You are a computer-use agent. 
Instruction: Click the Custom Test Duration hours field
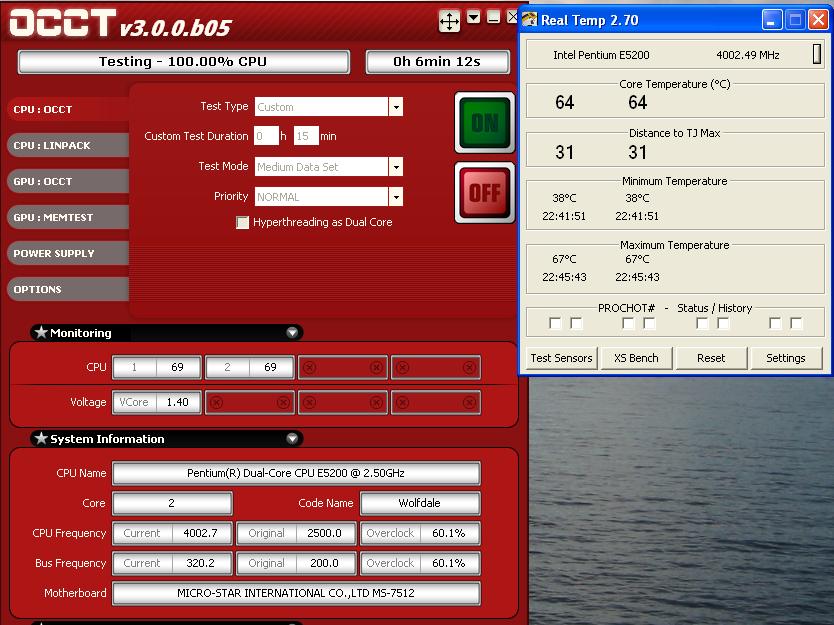tap(266, 136)
